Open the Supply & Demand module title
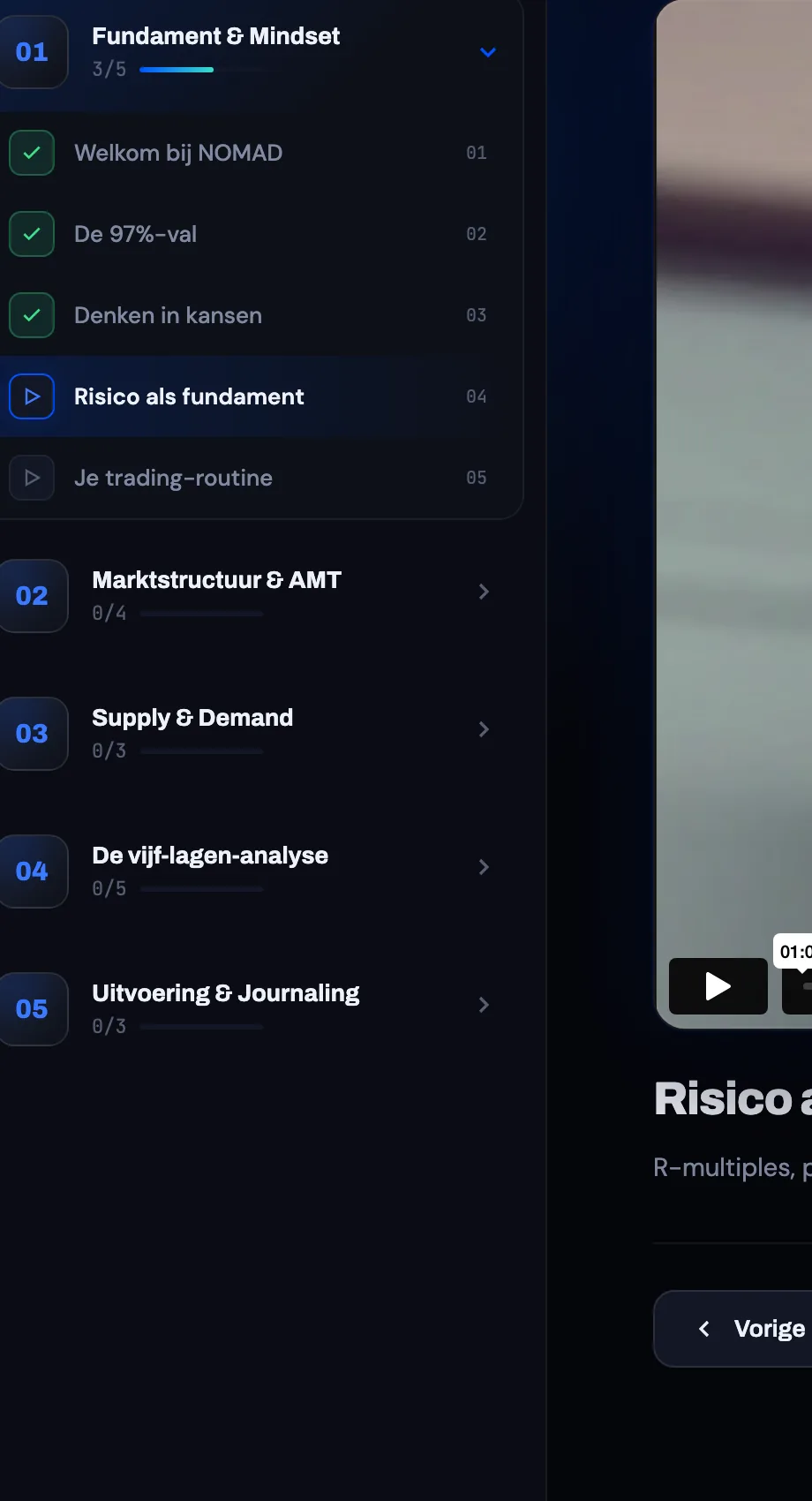This screenshot has height=1501, width=812. point(192,718)
